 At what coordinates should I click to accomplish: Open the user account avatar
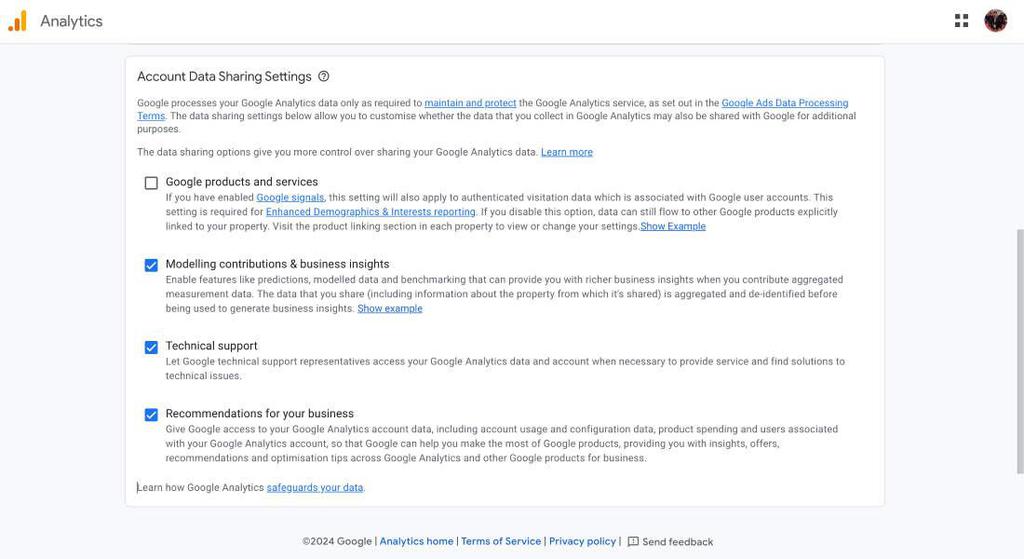click(x=995, y=21)
